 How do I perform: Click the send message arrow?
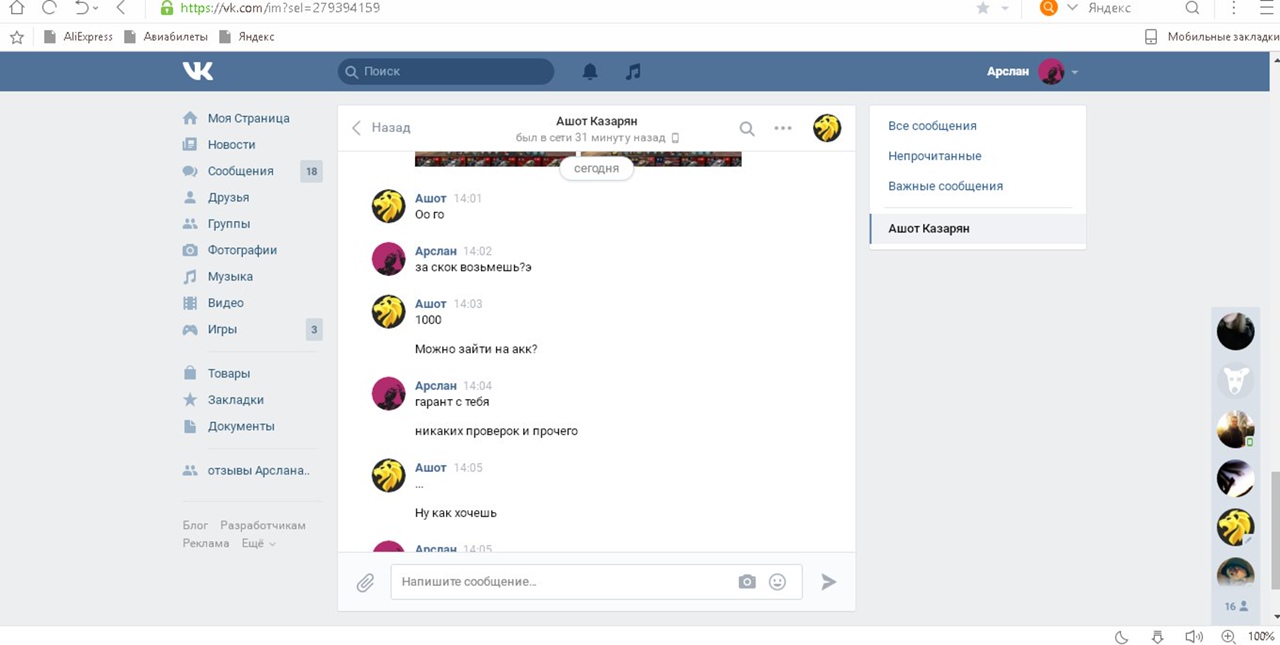coord(828,582)
